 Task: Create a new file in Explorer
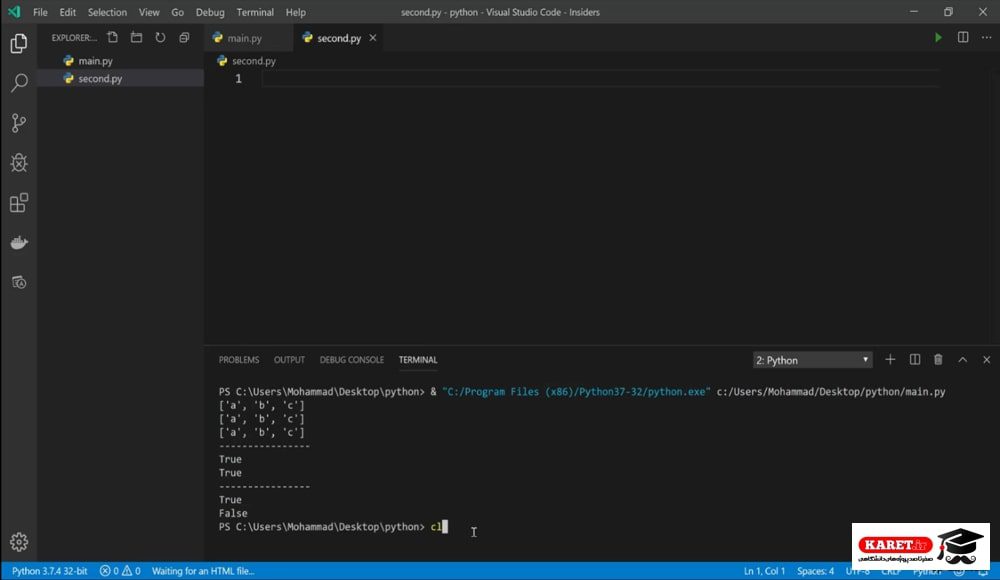(112, 38)
